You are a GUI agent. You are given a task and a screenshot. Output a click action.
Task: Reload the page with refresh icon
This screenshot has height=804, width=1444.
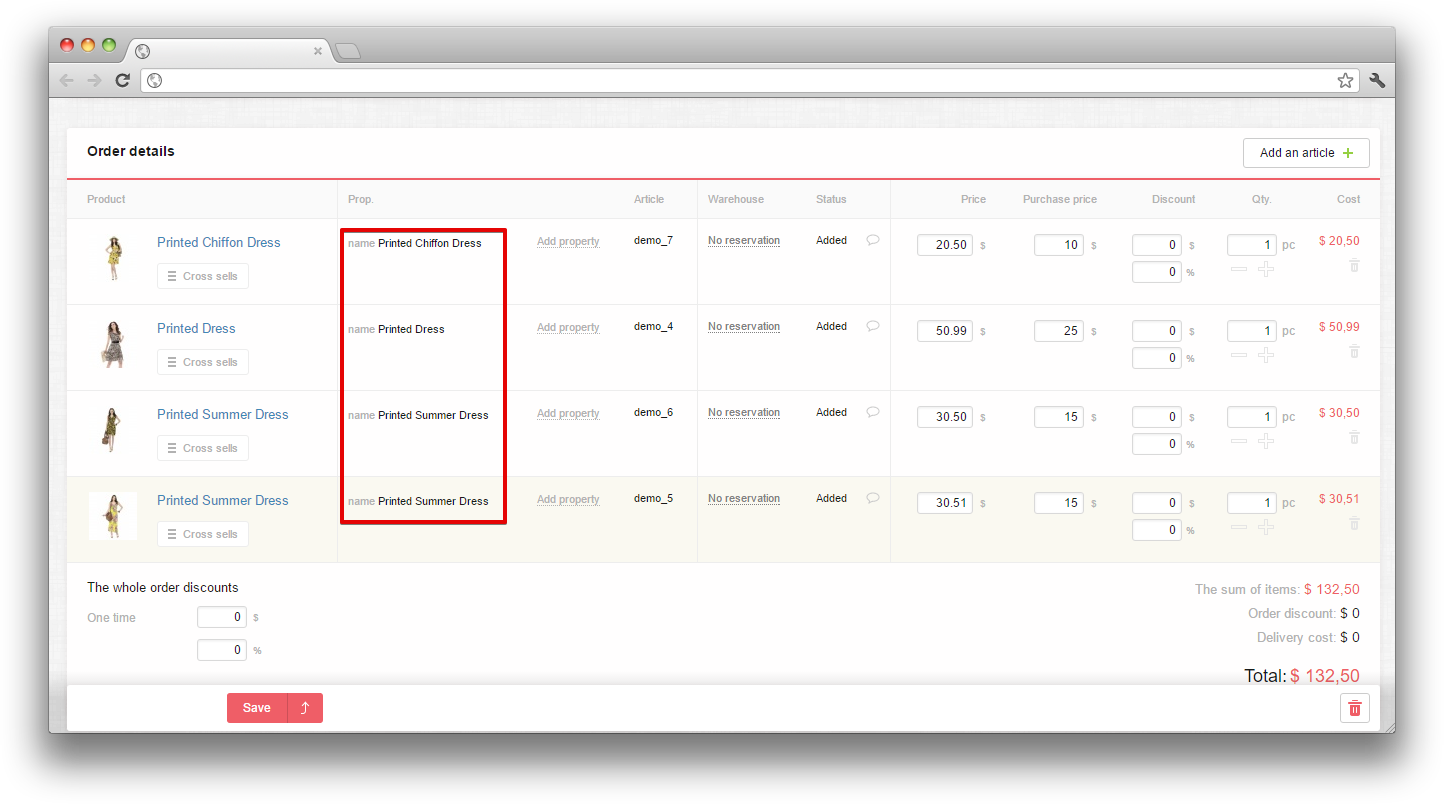coord(122,80)
